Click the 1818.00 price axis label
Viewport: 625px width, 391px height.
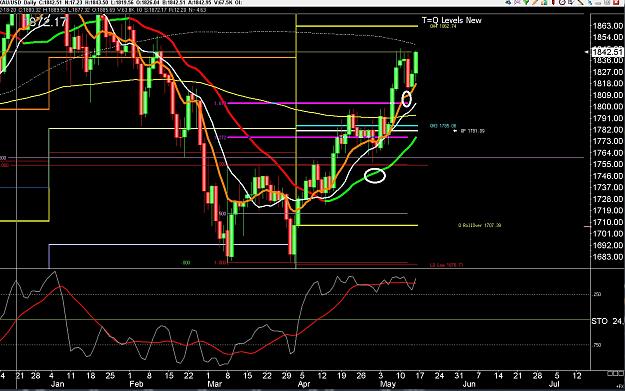pyautogui.click(x=607, y=83)
